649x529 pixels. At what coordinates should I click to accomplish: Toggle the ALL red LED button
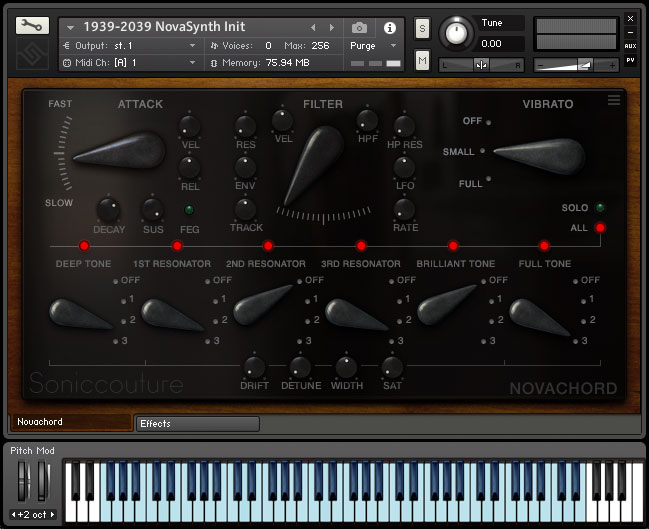point(600,228)
